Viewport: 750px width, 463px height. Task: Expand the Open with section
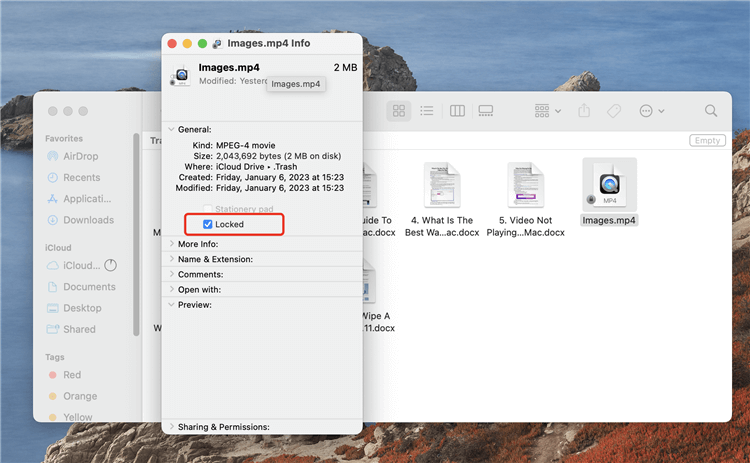coord(171,289)
